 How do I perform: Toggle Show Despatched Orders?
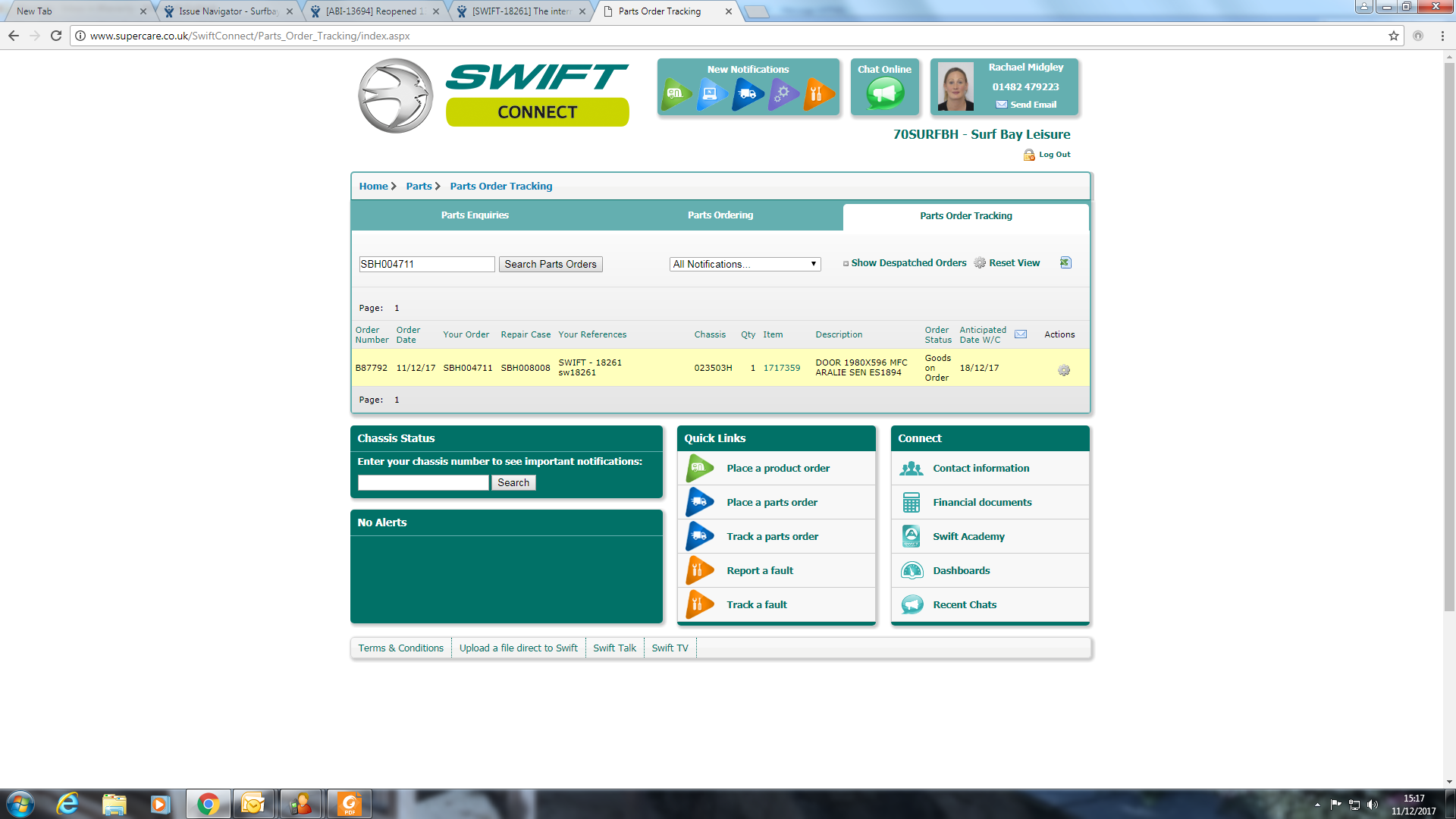pos(908,263)
